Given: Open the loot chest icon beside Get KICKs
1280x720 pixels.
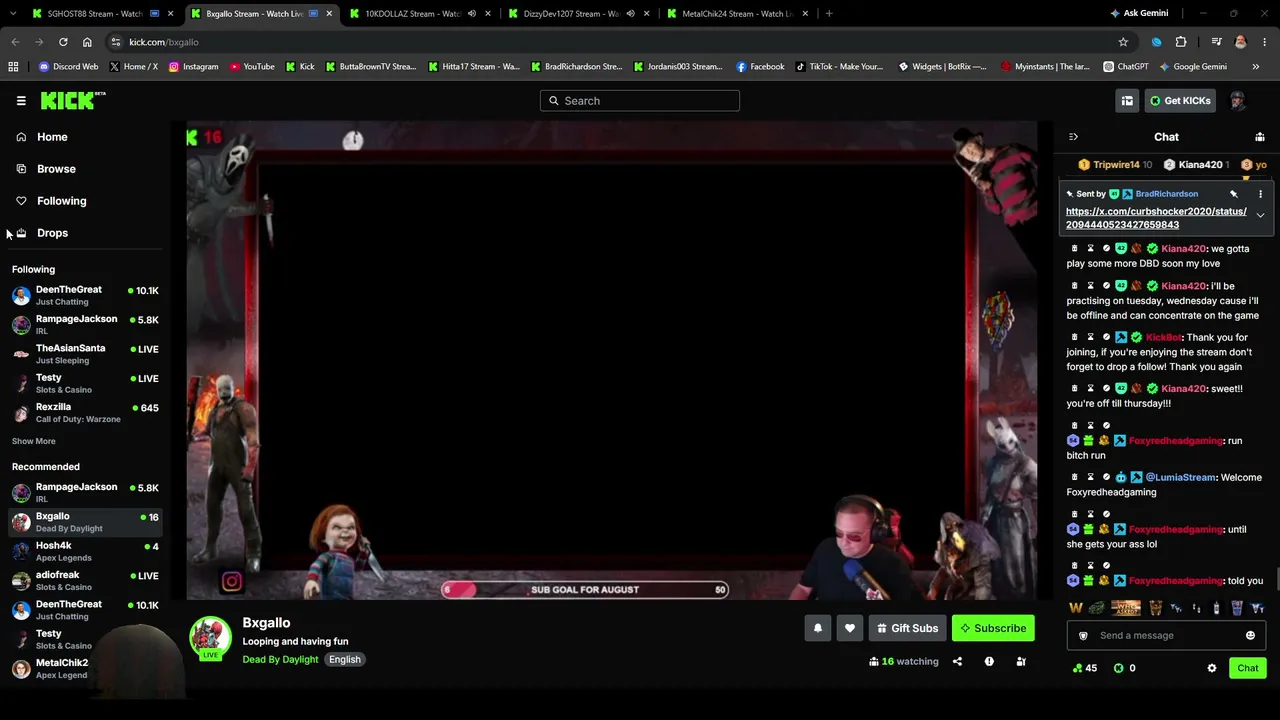Looking at the screenshot, I should [1127, 100].
